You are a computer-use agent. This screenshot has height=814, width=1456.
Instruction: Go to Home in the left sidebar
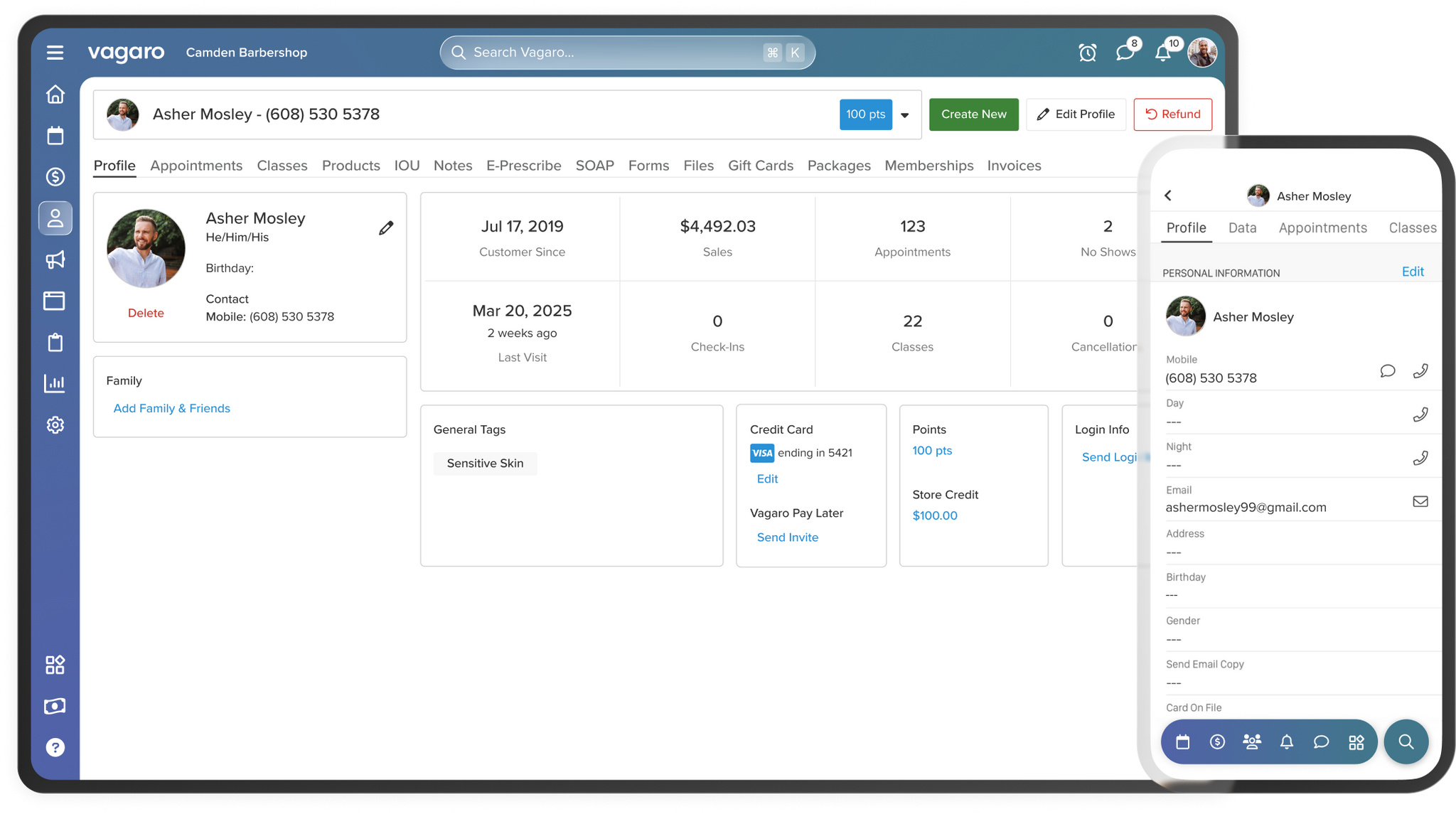pos(55,95)
